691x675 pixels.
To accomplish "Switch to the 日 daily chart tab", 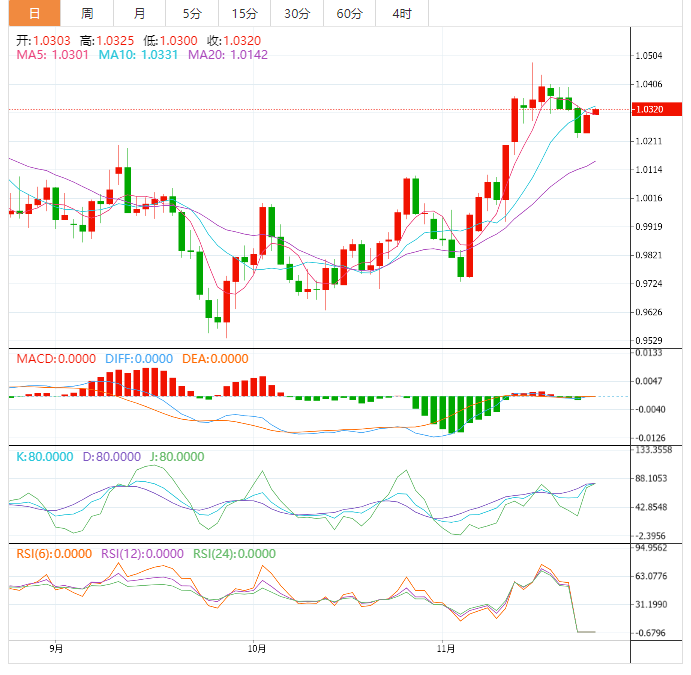I will [35, 13].
